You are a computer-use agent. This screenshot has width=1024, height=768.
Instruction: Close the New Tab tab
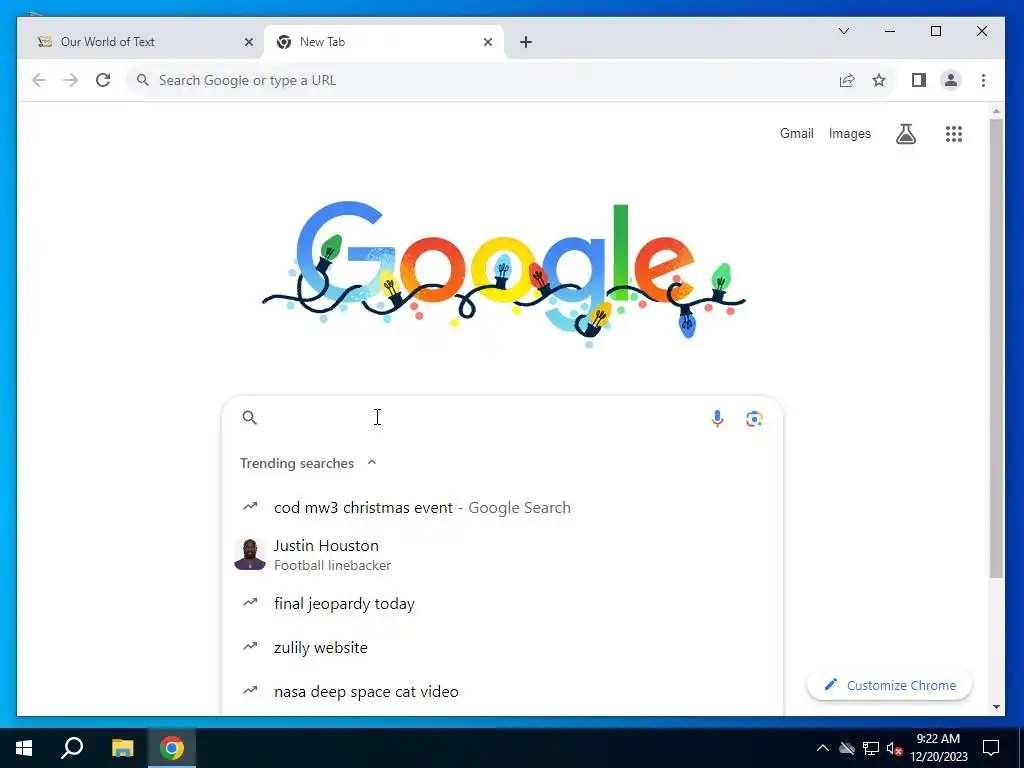[488, 42]
